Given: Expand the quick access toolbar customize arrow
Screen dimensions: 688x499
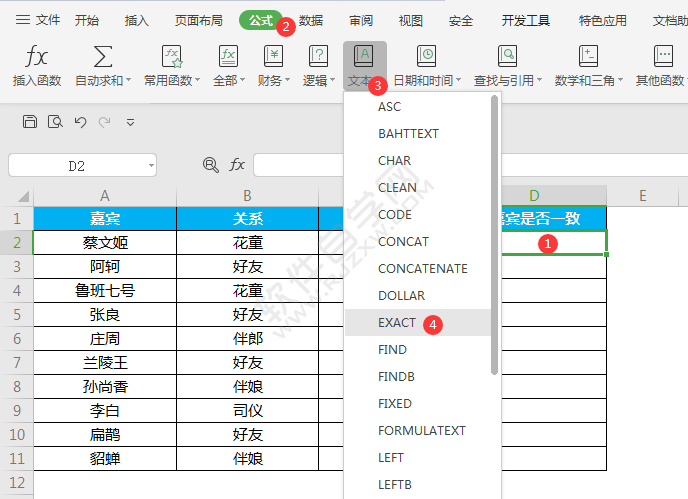Looking at the screenshot, I should pos(130,122).
